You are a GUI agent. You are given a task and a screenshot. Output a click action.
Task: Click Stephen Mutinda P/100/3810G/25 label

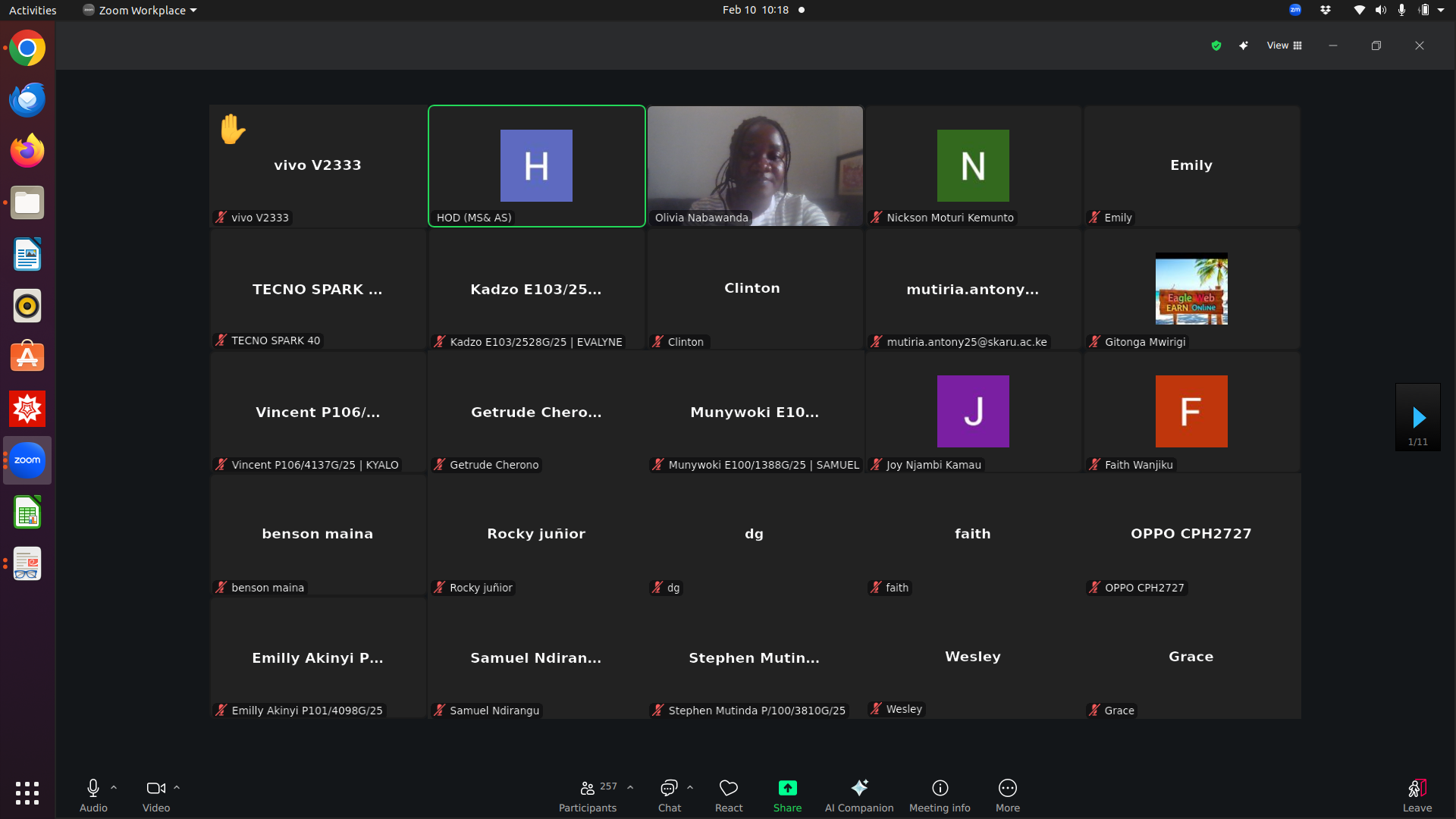[757, 711]
